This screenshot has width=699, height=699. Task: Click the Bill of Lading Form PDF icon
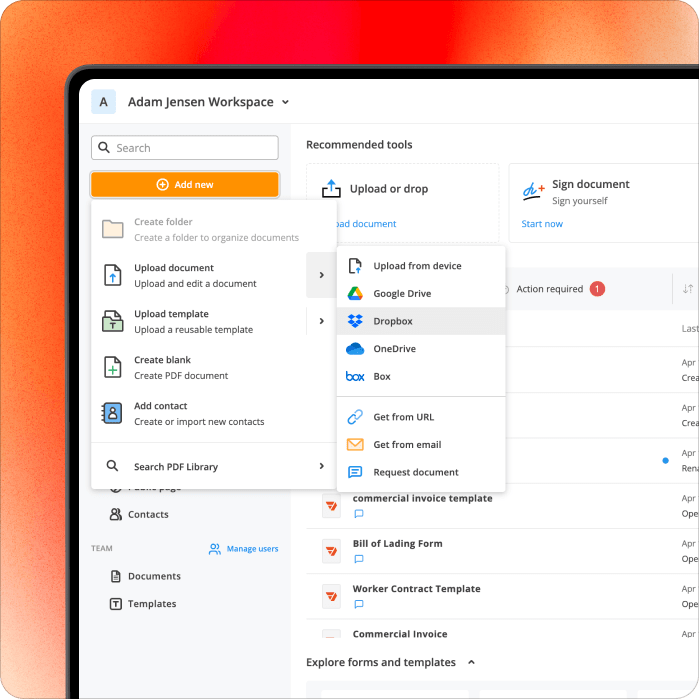click(x=331, y=551)
